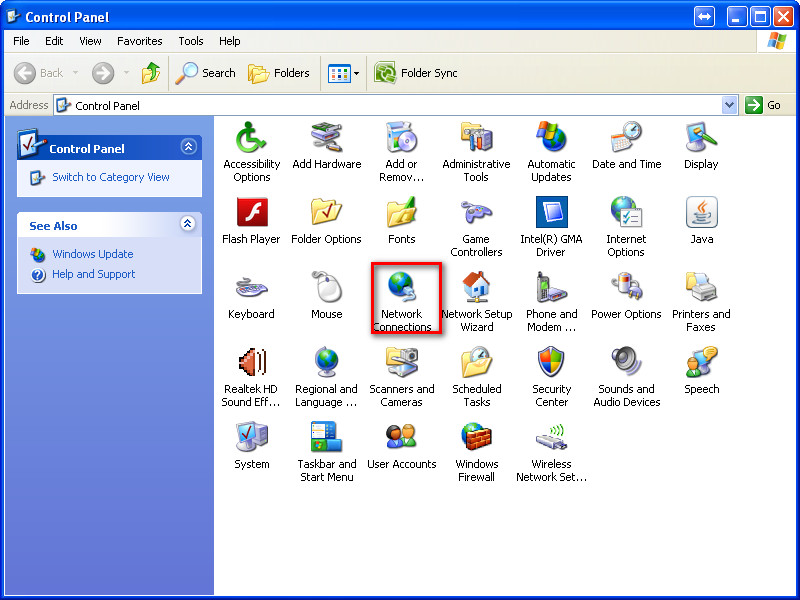This screenshot has width=800, height=600.
Task: Open Mouse settings
Action: 327,295
